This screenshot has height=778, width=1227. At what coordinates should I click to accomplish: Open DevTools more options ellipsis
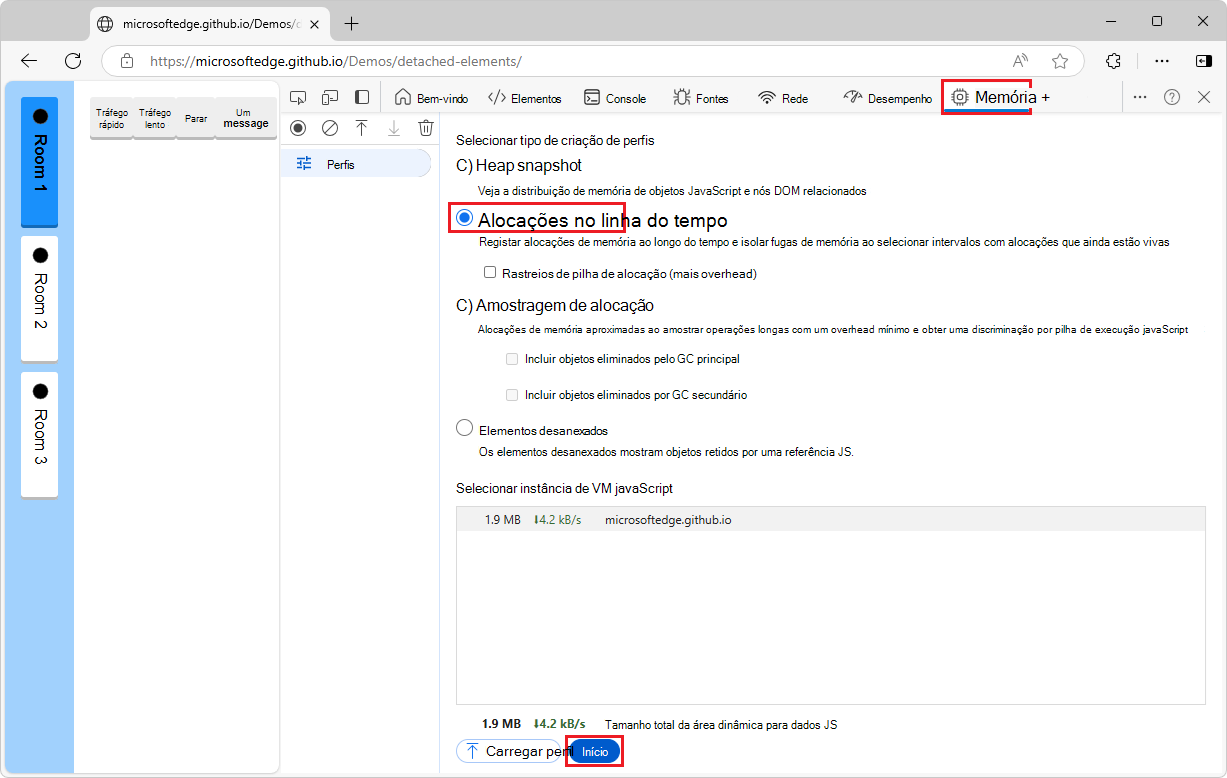[x=1140, y=97]
